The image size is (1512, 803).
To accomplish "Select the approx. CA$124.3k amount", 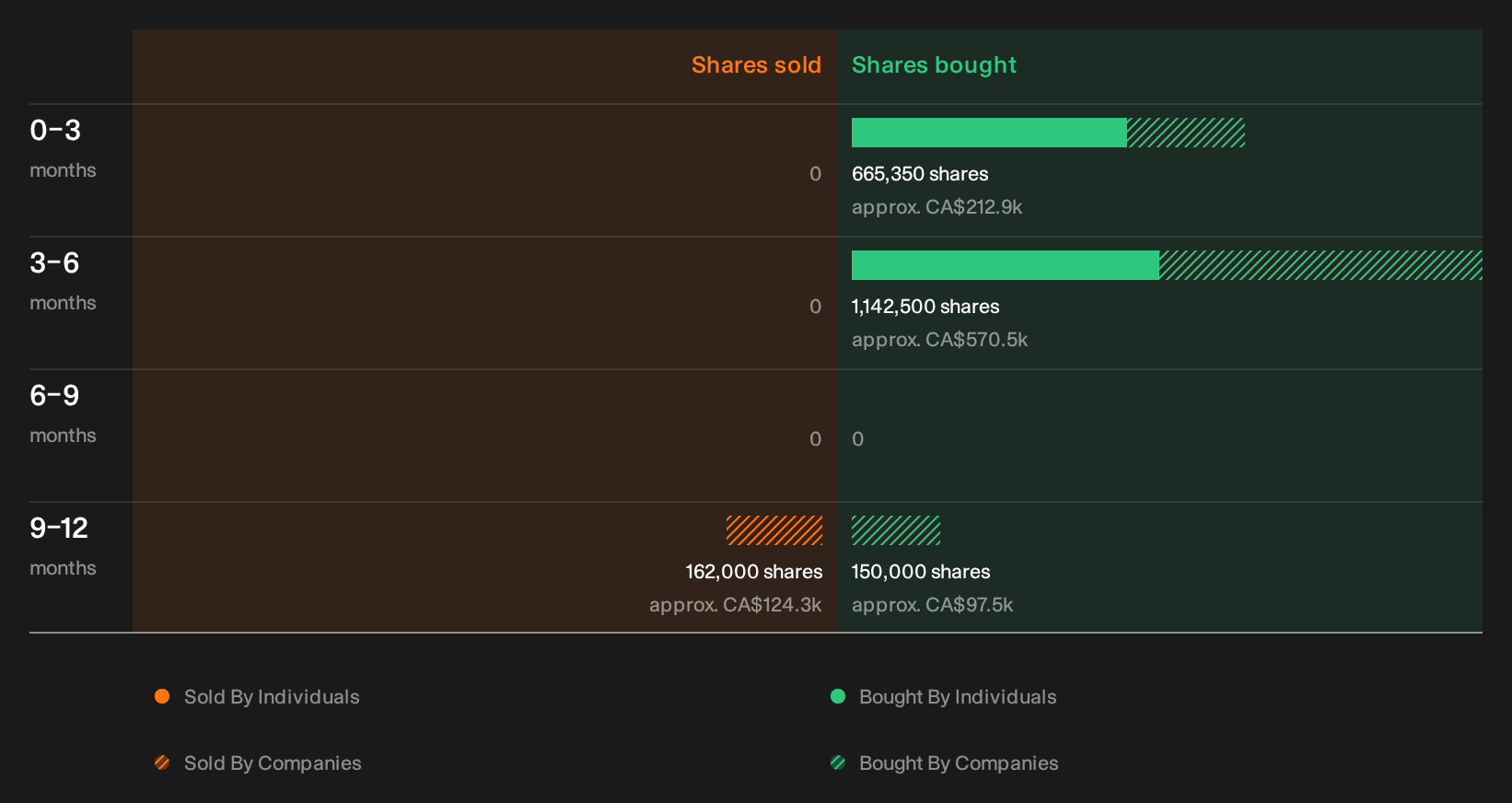I will click(x=736, y=605).
